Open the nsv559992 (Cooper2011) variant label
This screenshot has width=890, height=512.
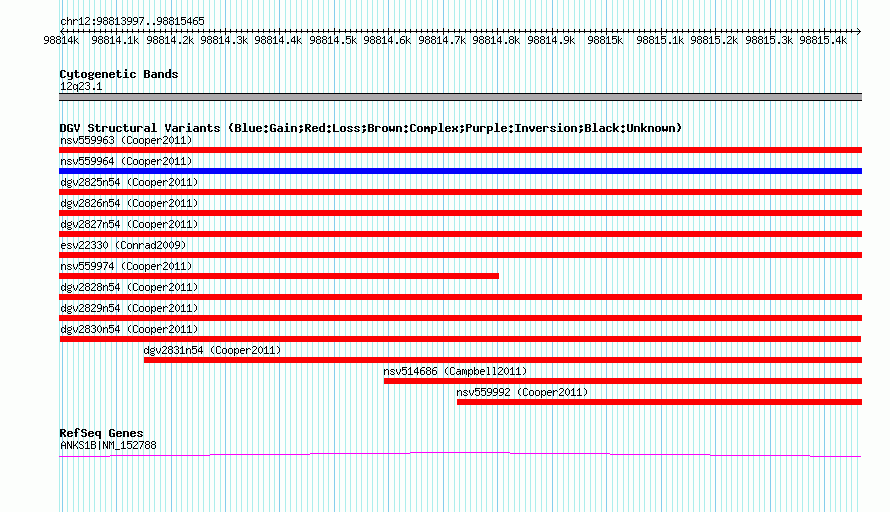(x=522, y=392)
